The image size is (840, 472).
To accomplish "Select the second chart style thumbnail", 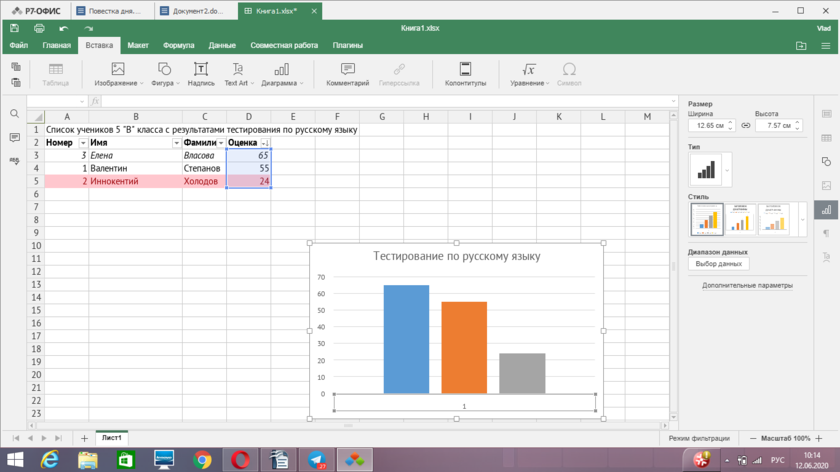I will 740,220.
